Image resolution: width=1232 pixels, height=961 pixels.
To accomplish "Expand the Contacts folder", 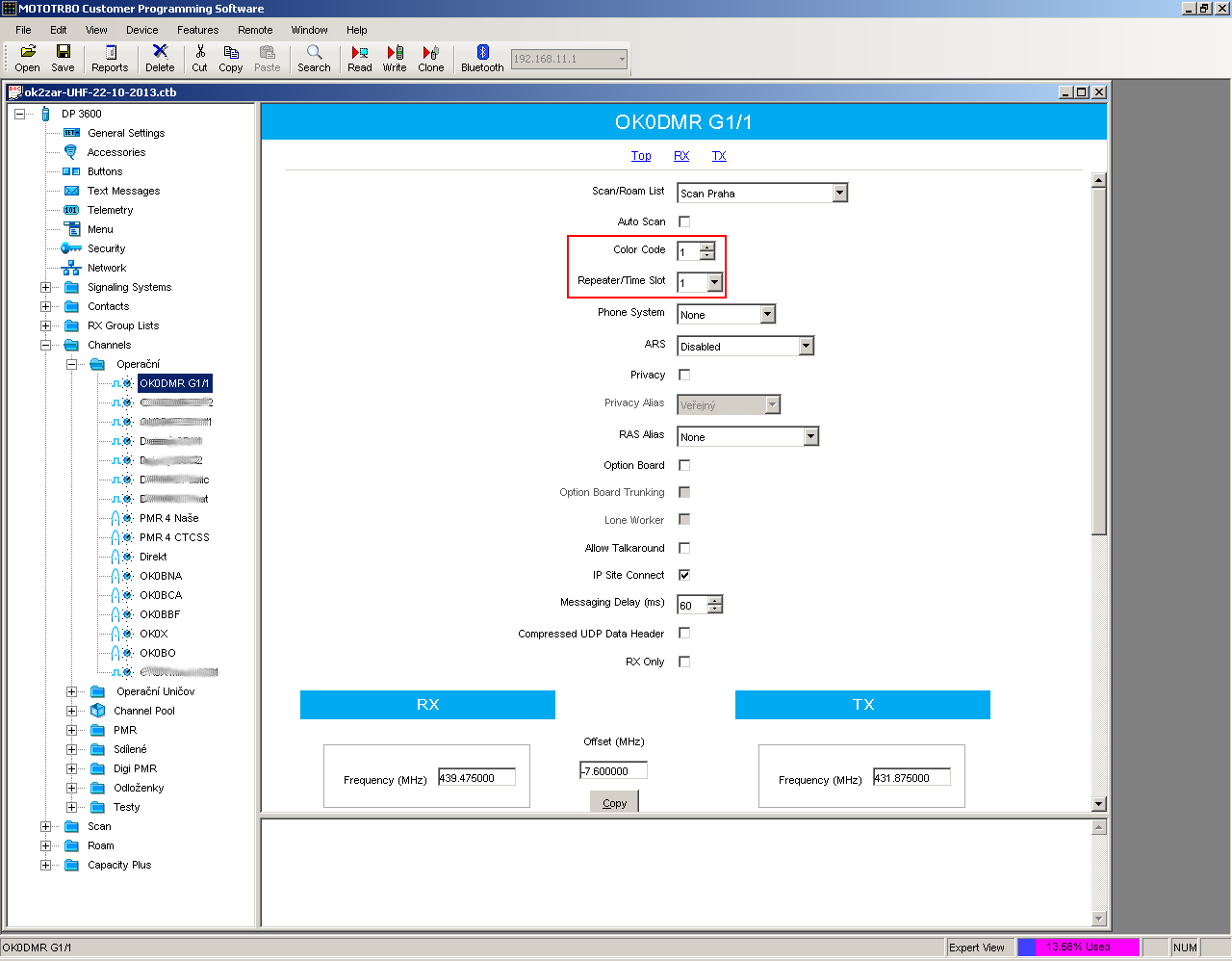I will [x=45, y=306].
